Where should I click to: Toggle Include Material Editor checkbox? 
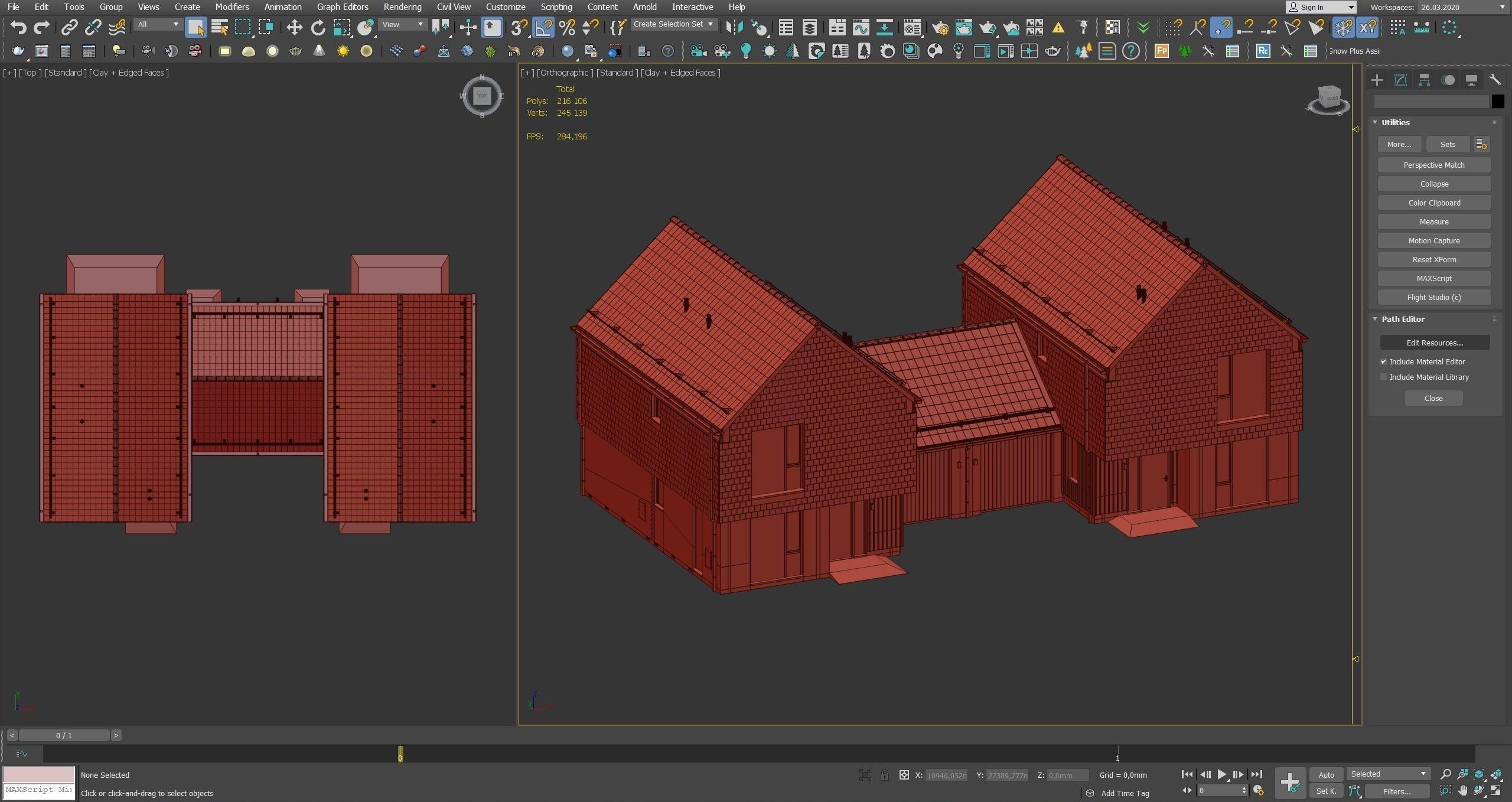click(1383, 361)
